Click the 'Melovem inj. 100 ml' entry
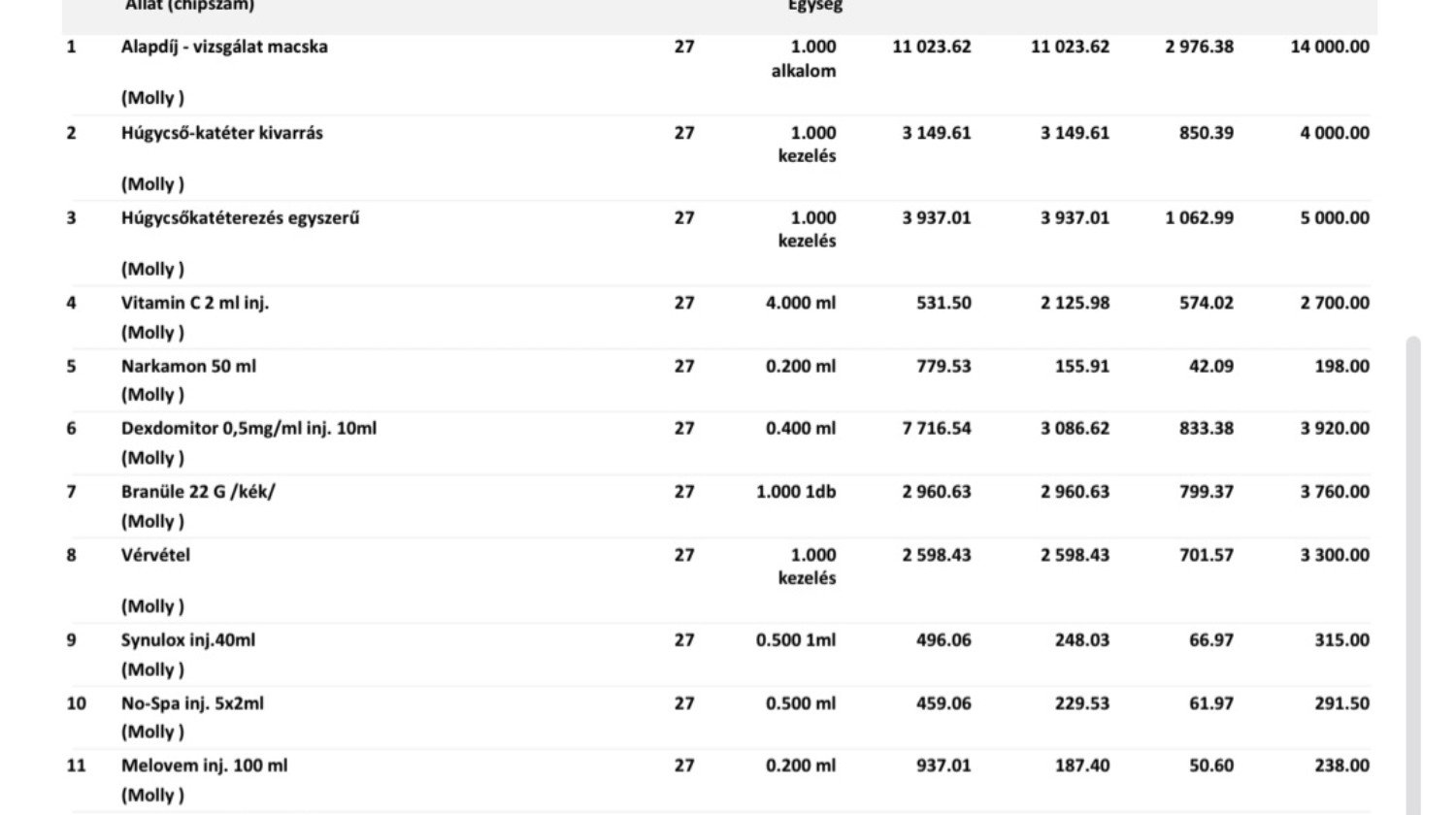The height and width of the screenshot is (815, 1456). (x=204, y=766)
